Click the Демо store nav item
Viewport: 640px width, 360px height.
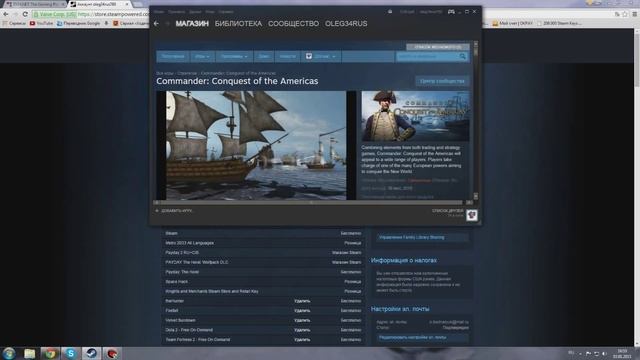point(264,56)
